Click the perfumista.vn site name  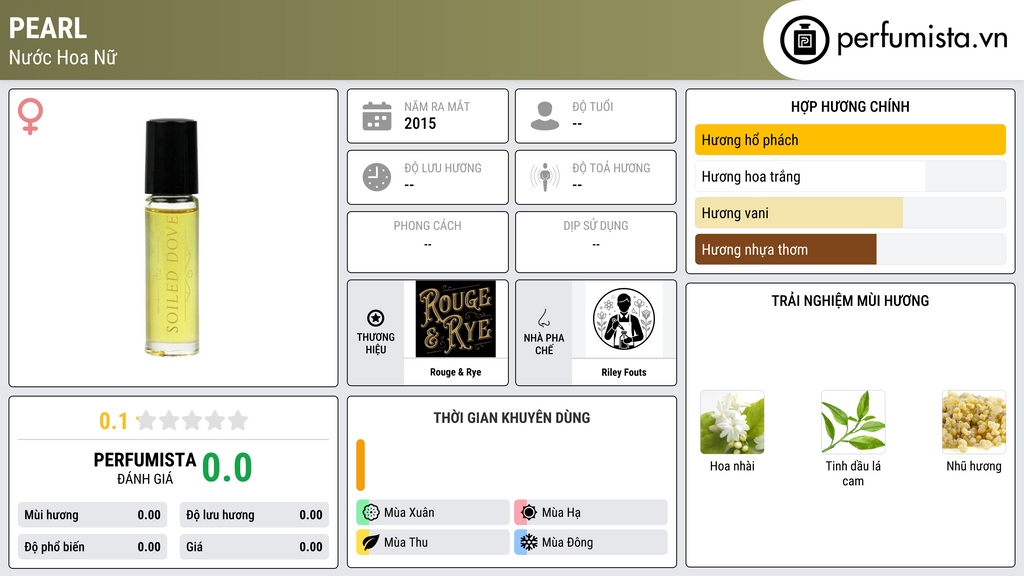pyautogui.click(x=922, y=38)
